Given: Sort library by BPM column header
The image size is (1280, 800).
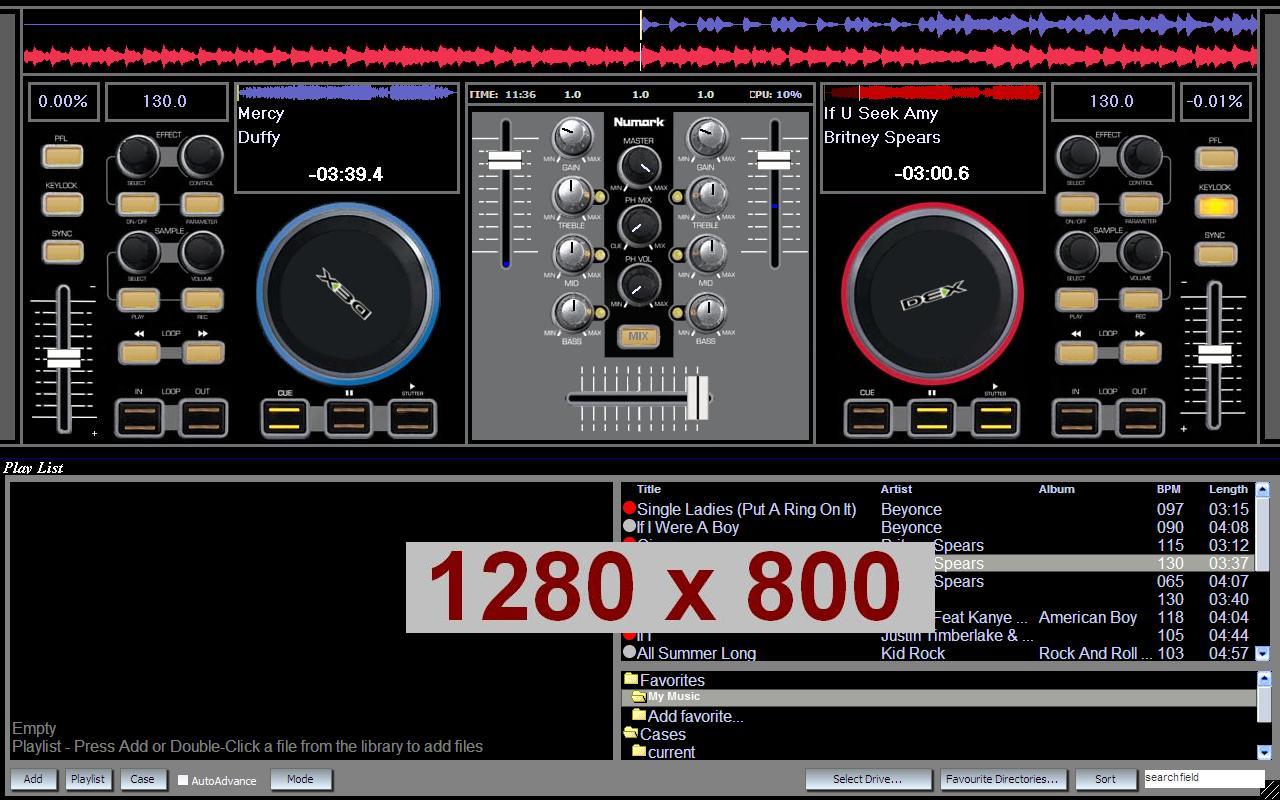Looking at the screenshot, I should click(1168, 489).
